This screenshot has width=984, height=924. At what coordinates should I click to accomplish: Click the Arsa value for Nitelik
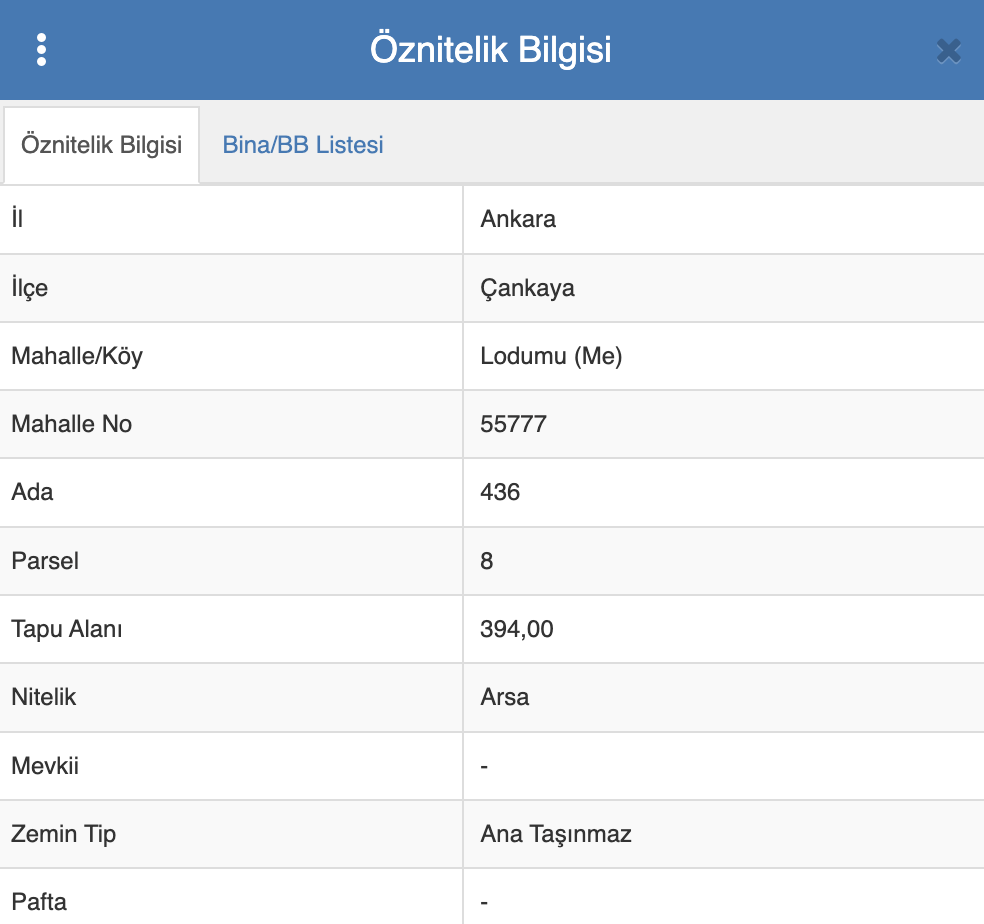pyautogui.click(x=505, y=697)
